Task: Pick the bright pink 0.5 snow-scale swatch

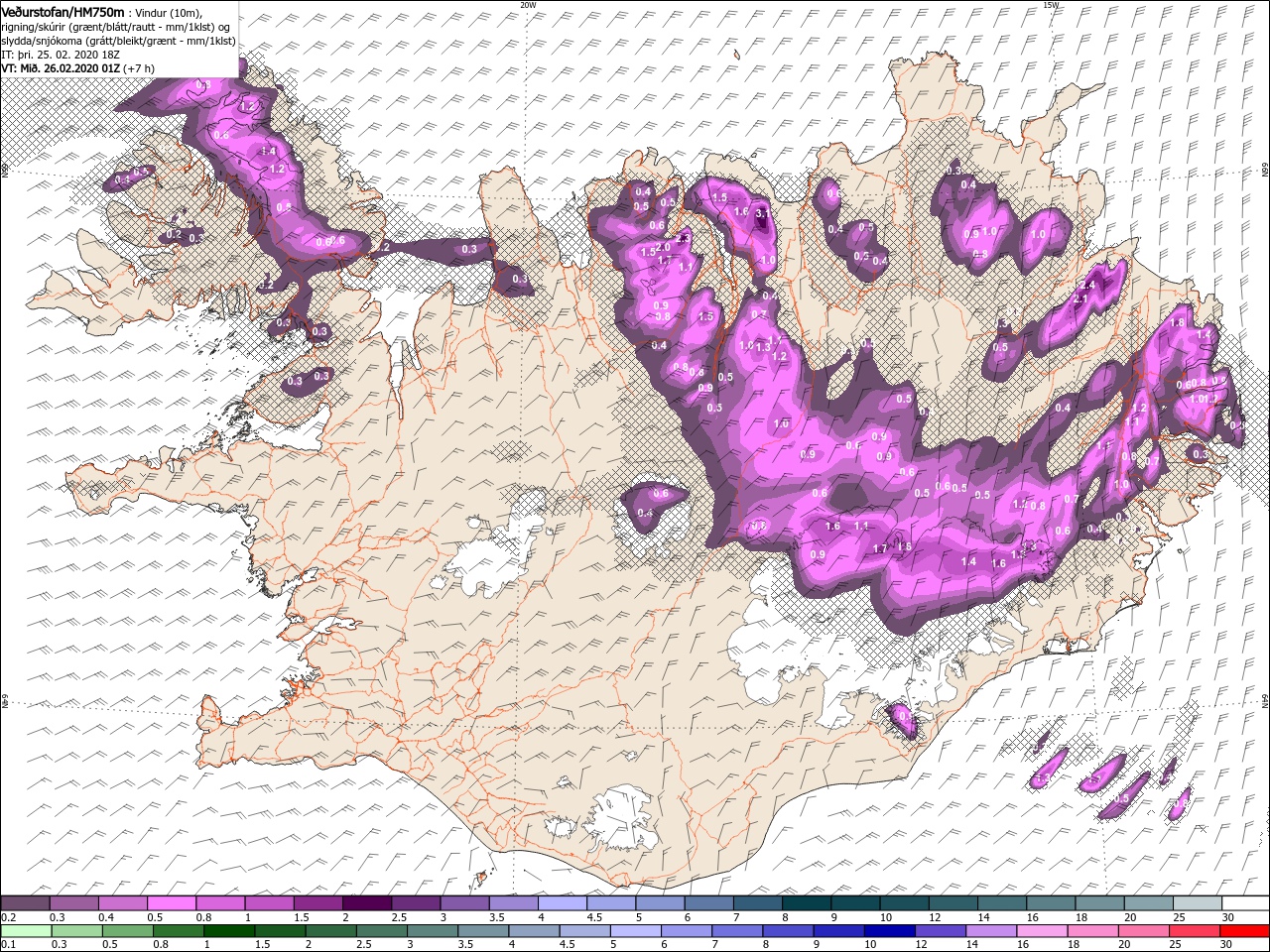Action: [171, 903]
